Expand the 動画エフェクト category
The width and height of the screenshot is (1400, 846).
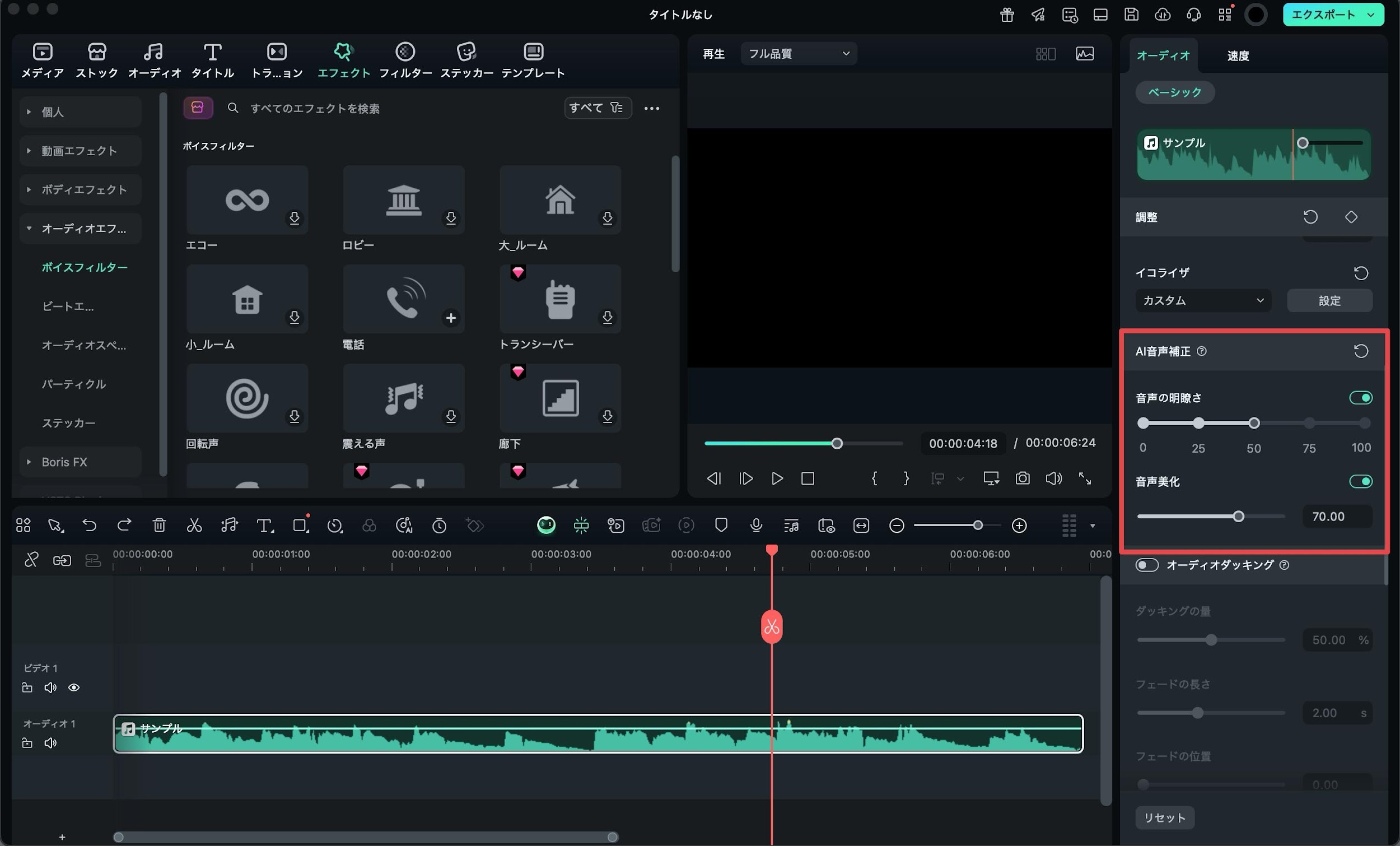pyautogui.click(x=80, y=151)
